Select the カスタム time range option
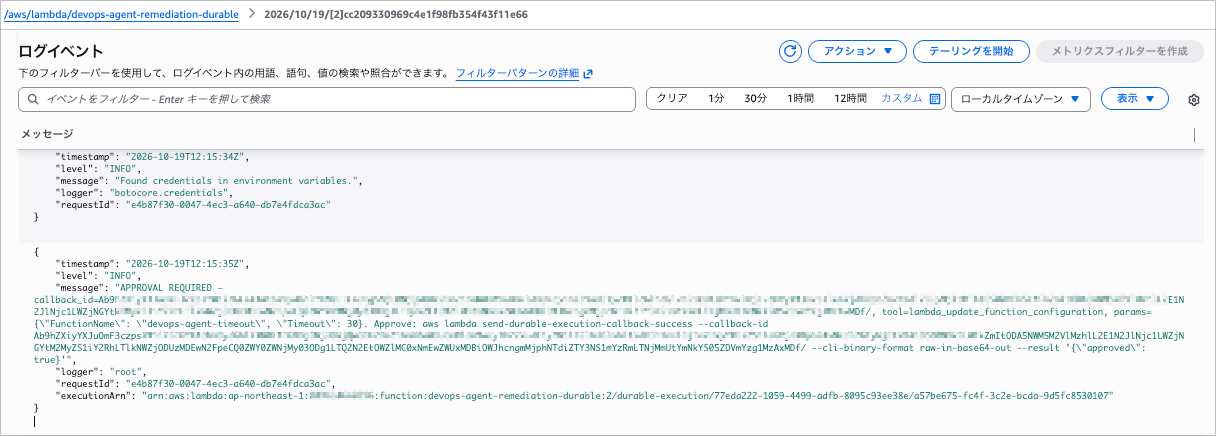 [x=901, y=99]
